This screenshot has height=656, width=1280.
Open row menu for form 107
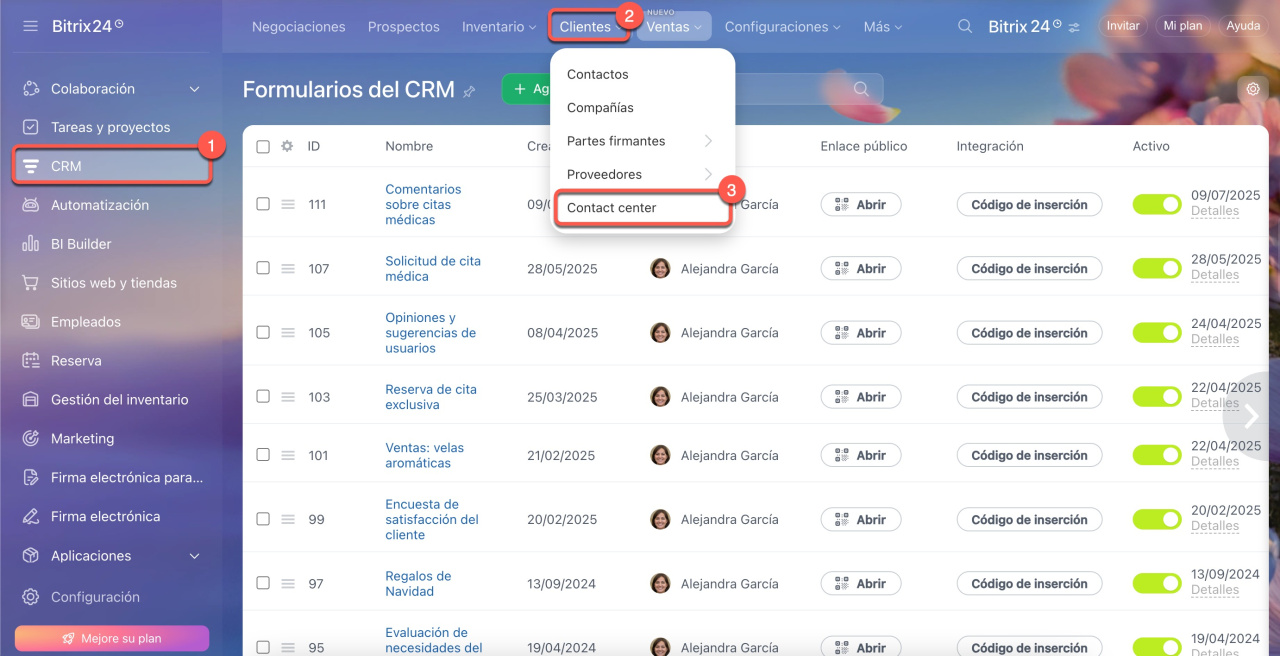[287, 268]
